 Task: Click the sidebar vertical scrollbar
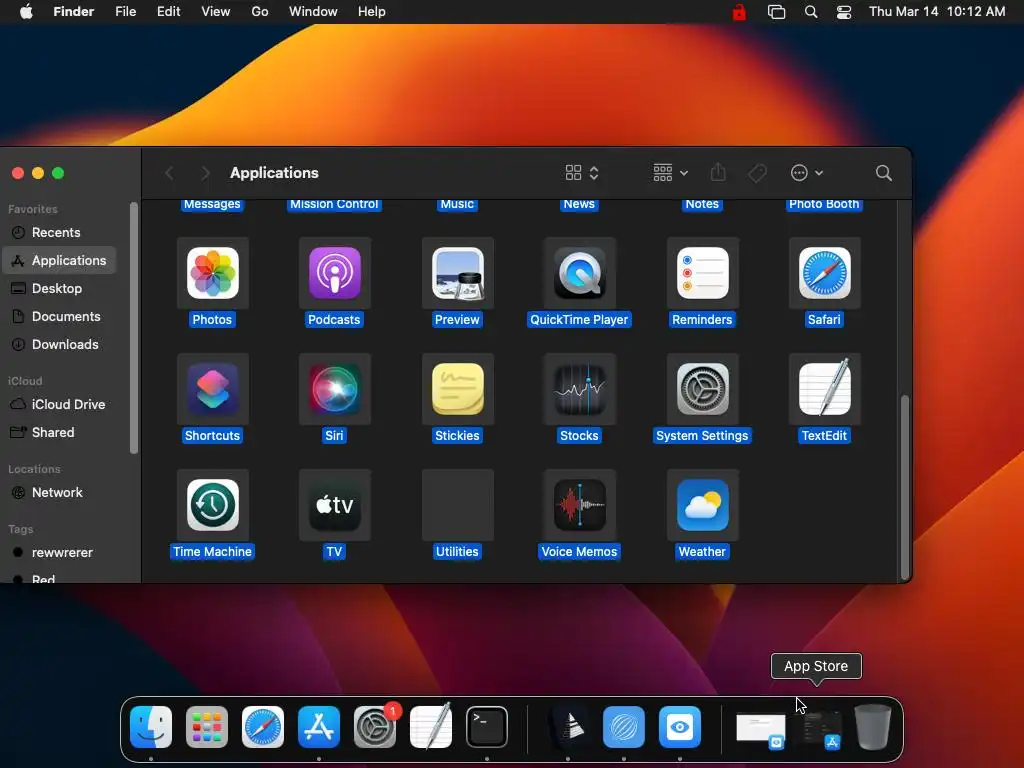[134, 328]
